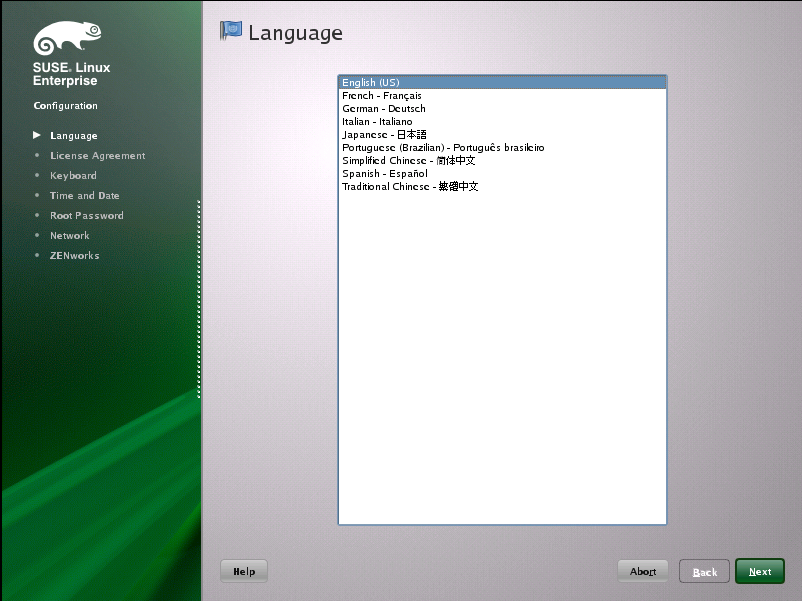
Task: Select Portuguese (Brazilian) from the list
Action: click(444, 147)
